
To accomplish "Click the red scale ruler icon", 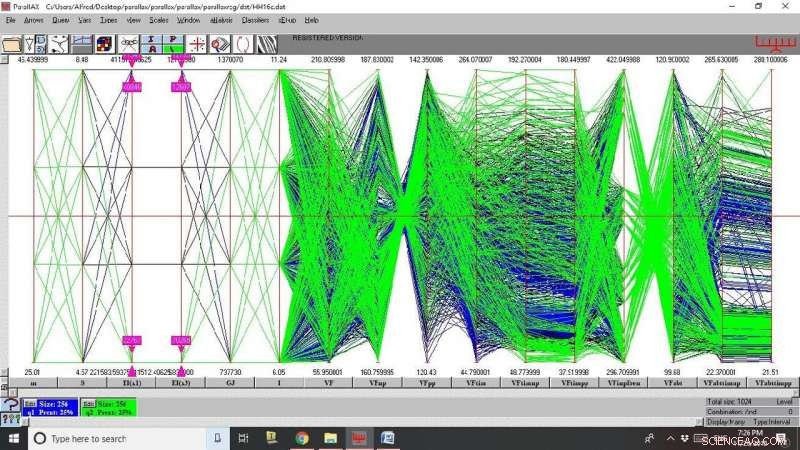I will [775, 44].
